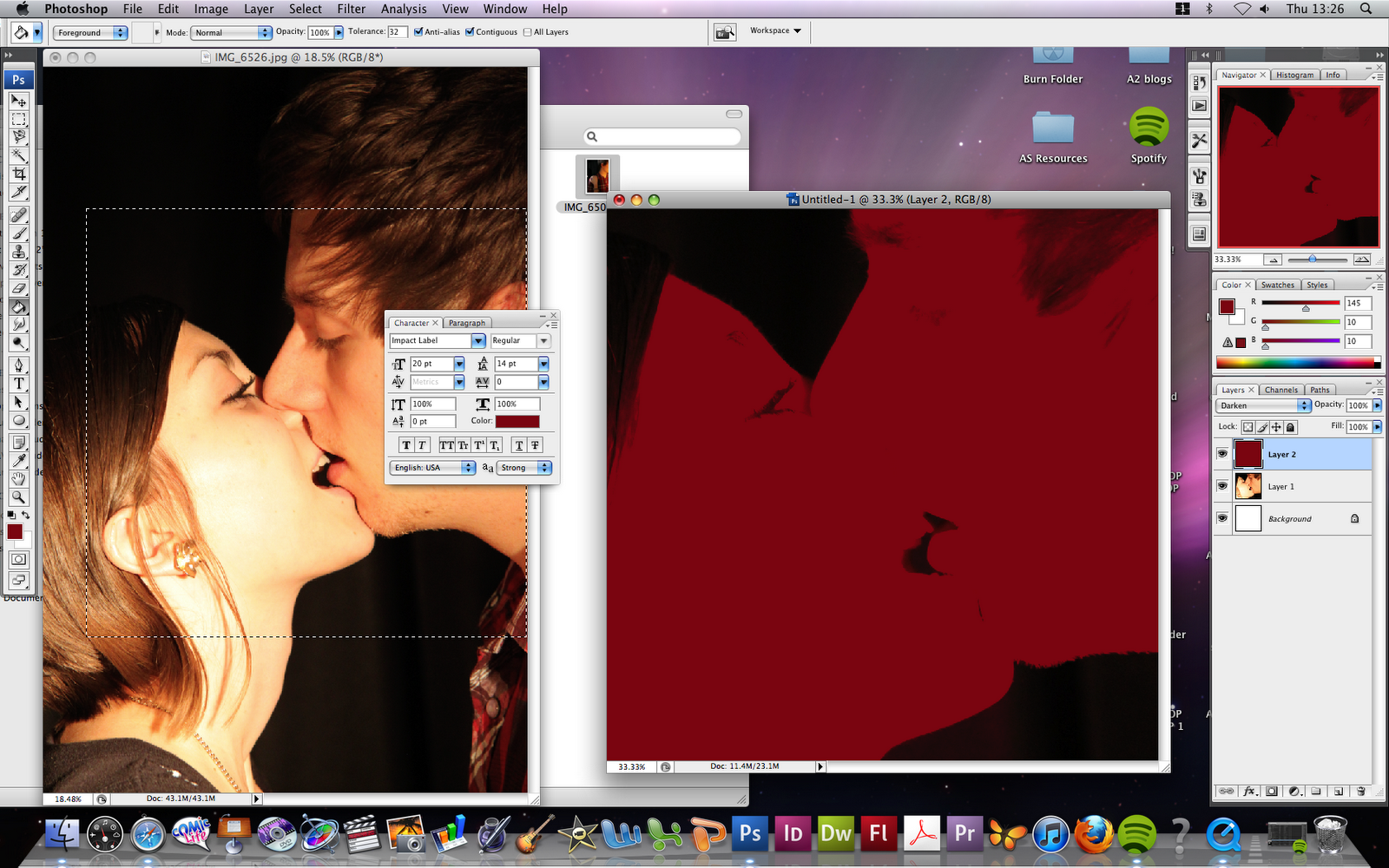The image size is (1389, 868).
Task: Select the Crop tool
Action: (x=18, y=174)
